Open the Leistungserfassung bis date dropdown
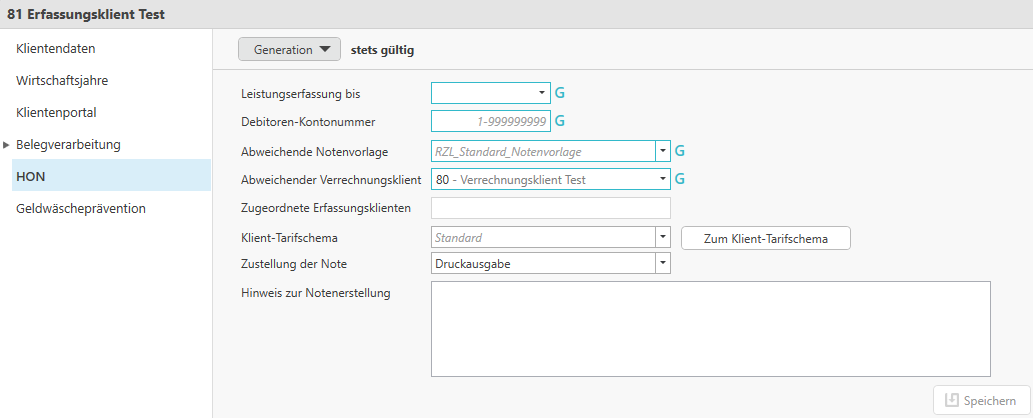This screenshot has height=418, width=1033. pyautogui.click(x=541, y=93)
